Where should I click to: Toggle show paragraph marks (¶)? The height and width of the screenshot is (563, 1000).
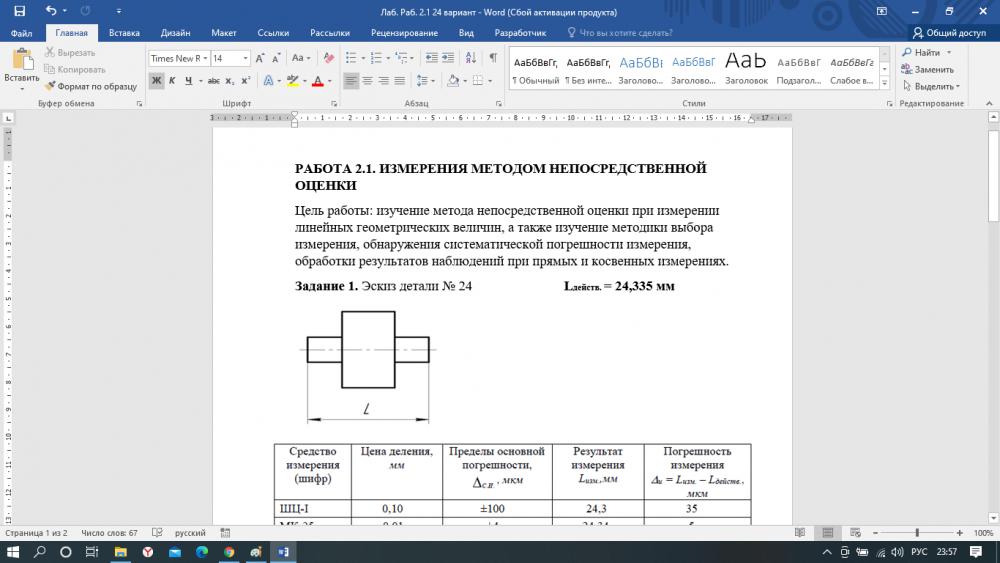coord(493,58)
